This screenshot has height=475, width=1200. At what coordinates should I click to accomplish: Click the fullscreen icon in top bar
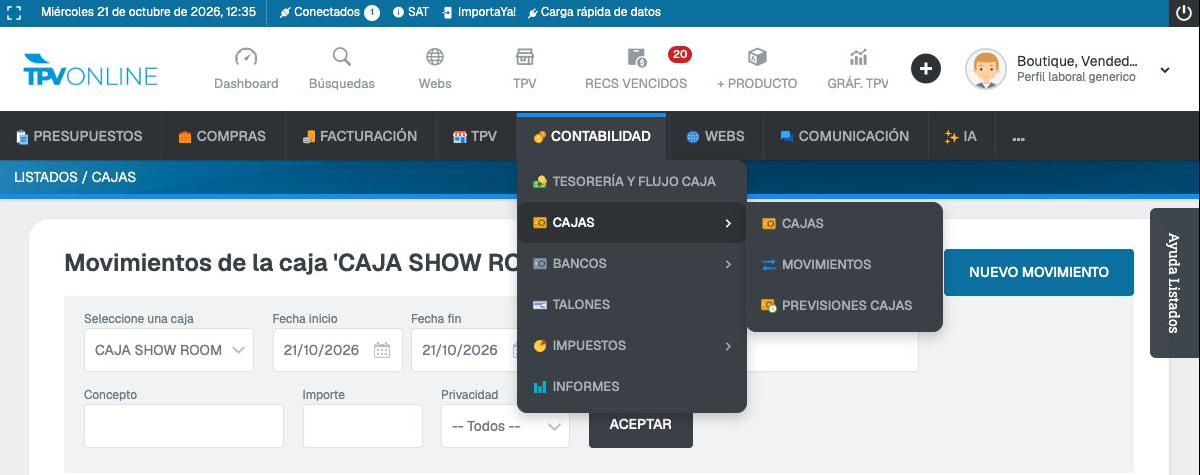[x=14, y=12]
